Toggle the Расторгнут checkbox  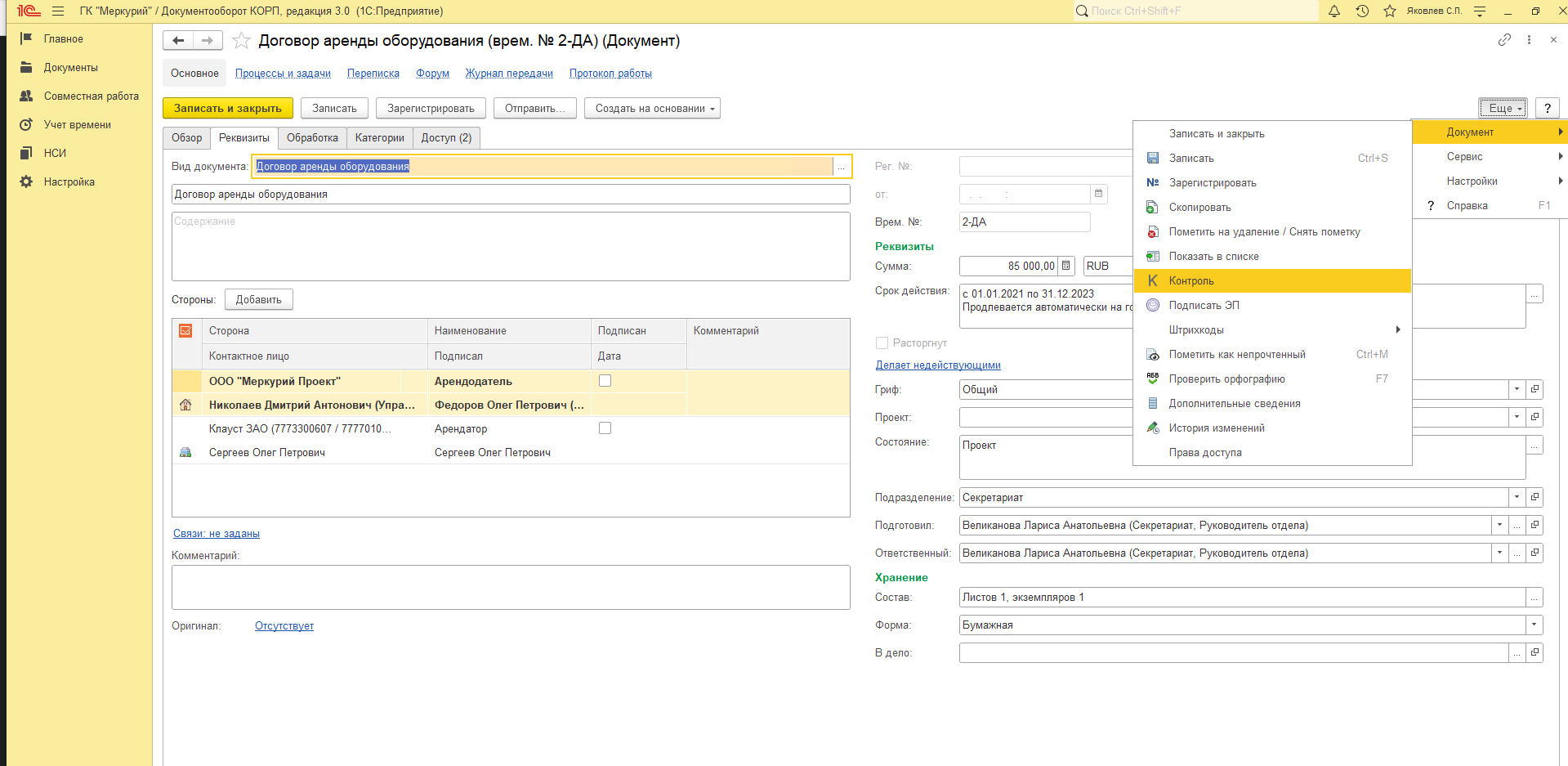click(x=882, y=343)
